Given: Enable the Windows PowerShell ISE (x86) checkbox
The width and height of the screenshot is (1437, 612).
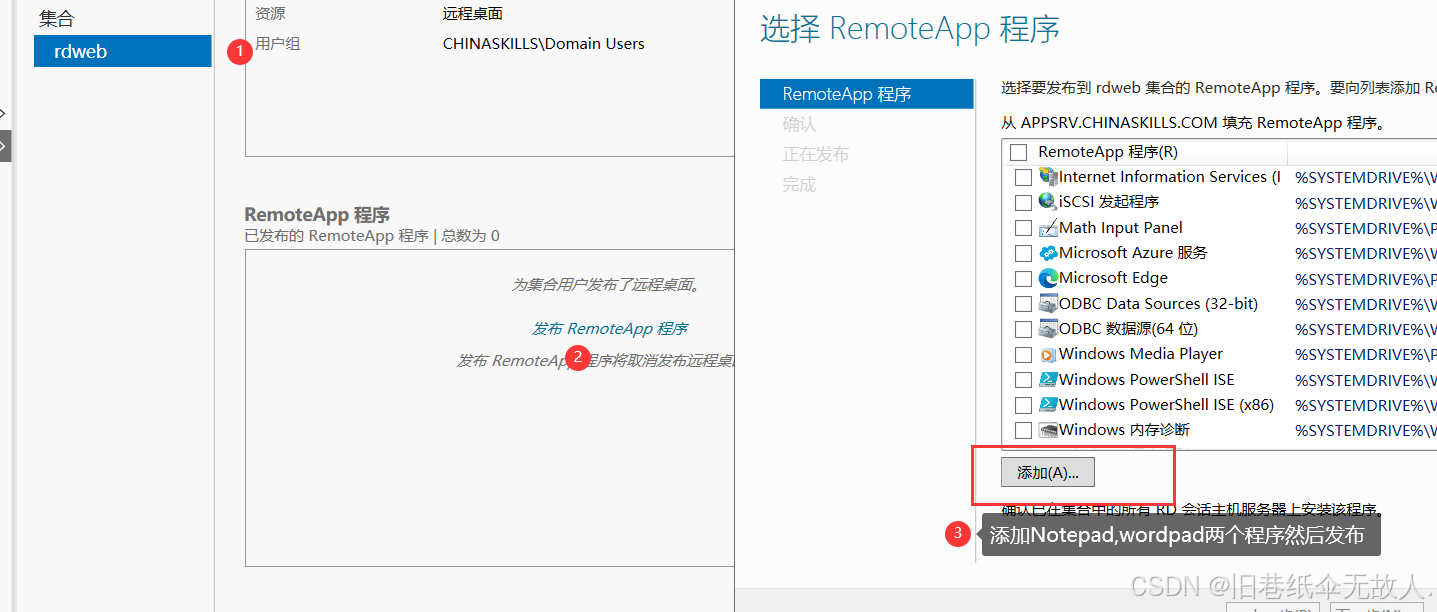Looking at the screenshot, I should [x=1023, y=404].
